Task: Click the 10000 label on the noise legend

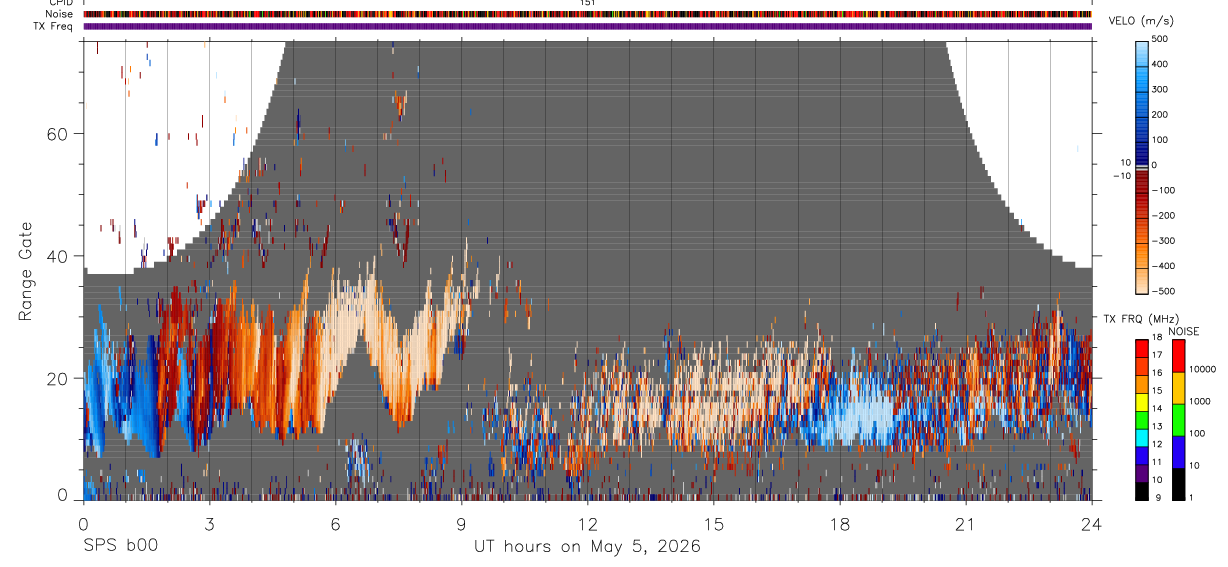Action: pos(1204,369)
